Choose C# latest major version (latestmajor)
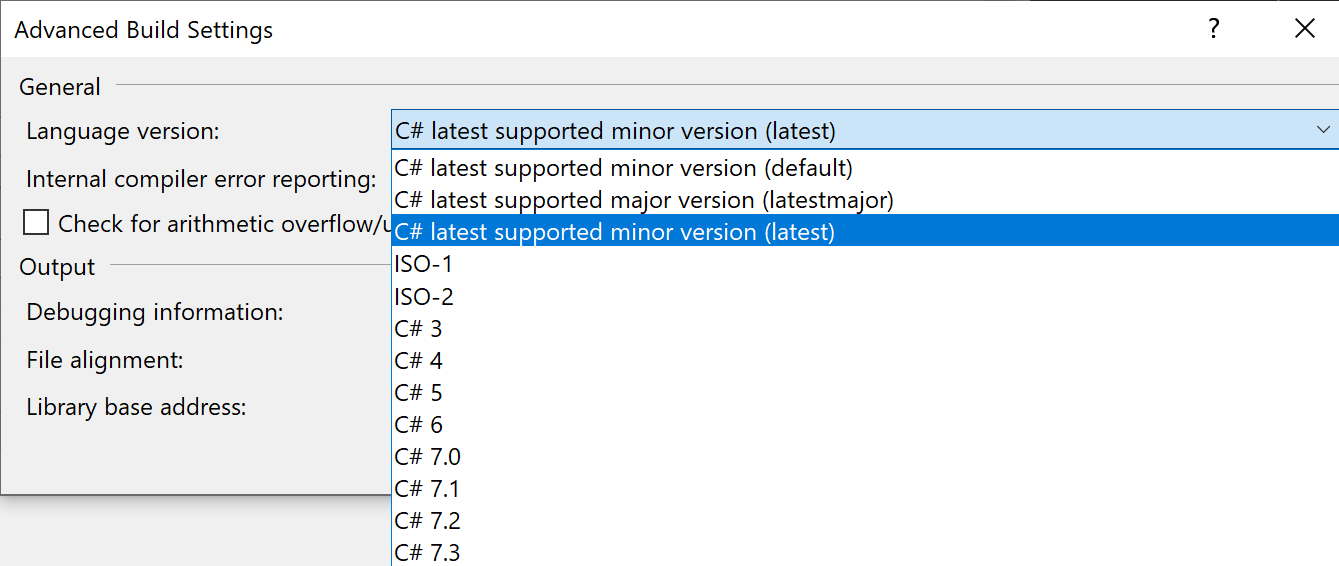Viewport: 1339px width, 566px height. 644,200
